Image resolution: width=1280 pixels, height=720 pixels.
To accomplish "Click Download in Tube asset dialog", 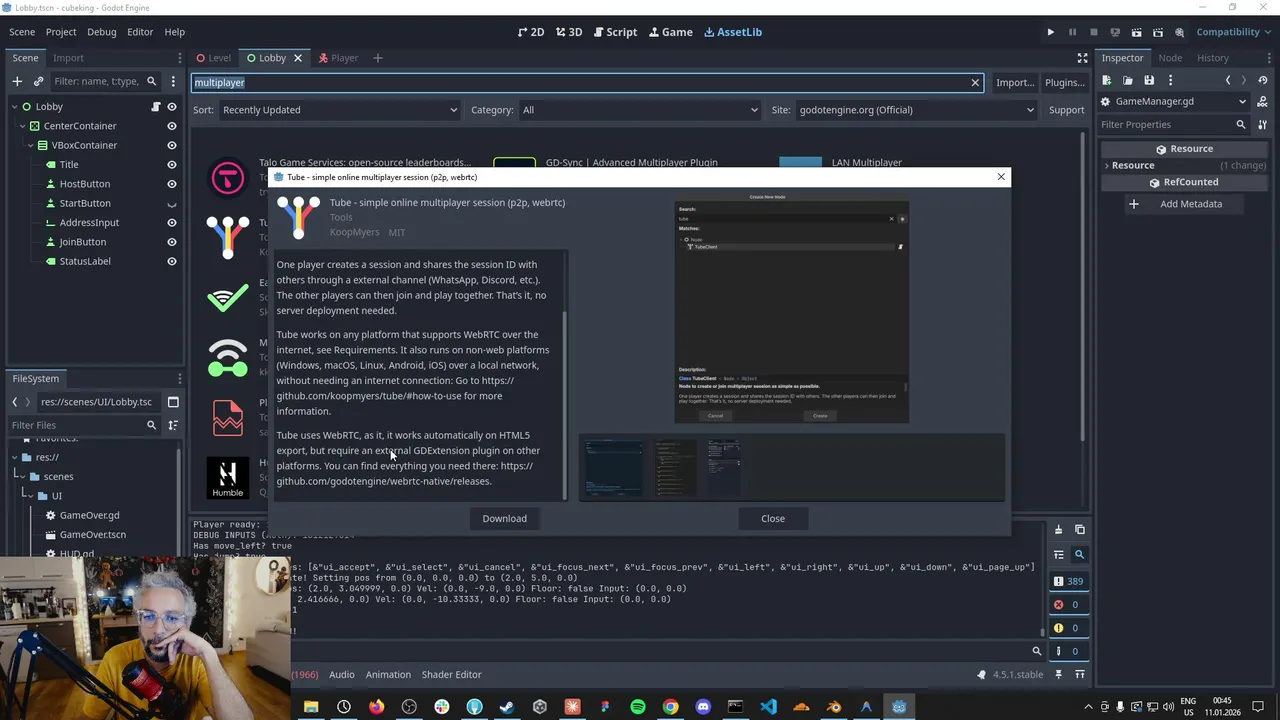I will (x=504, y=518).
